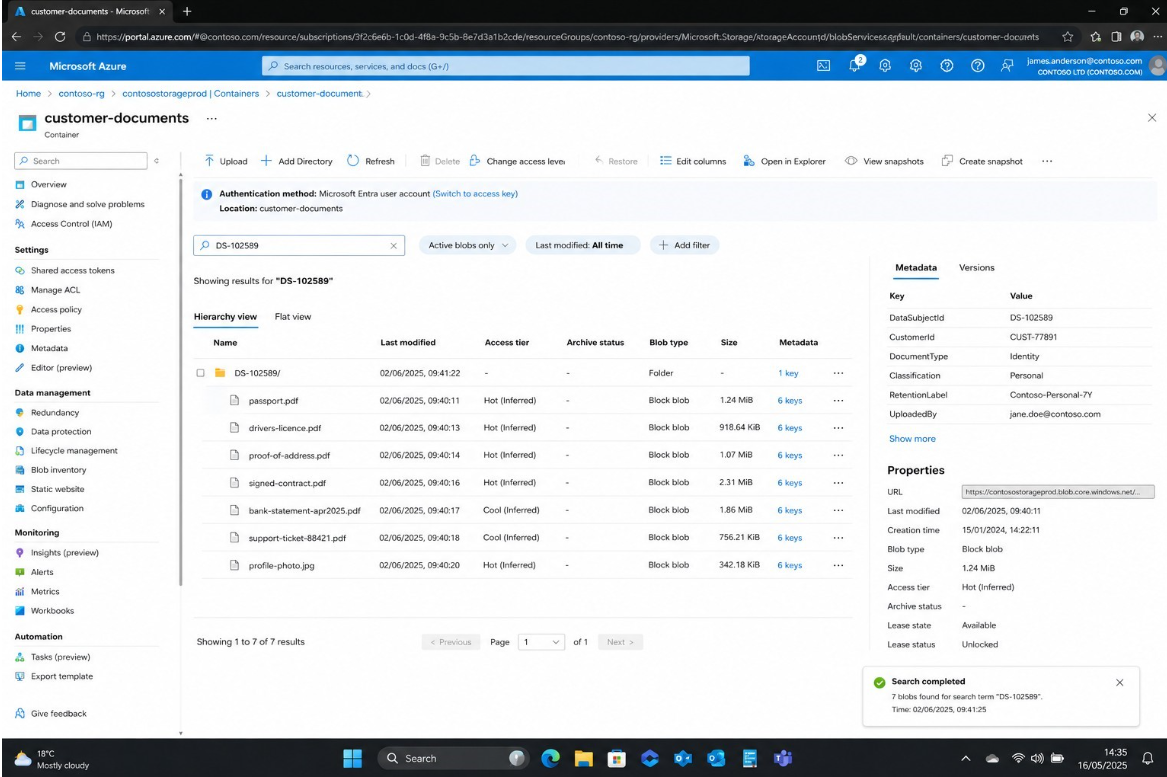Screen dimensions: 1167x777
Task: Open Last modified: All time filter
Action: click(x=583, y=245)
